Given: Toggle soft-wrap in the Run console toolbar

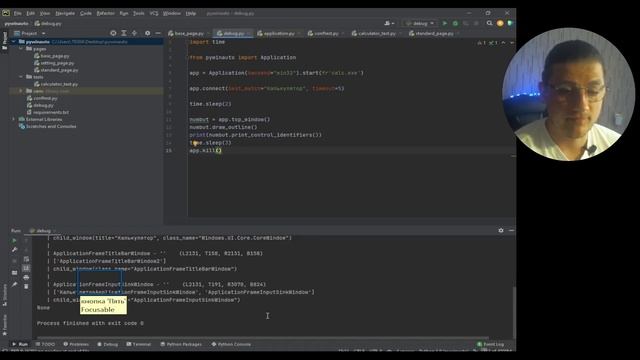Looking at the screenshot, I should pyautogui.click(x=26, y=259).
